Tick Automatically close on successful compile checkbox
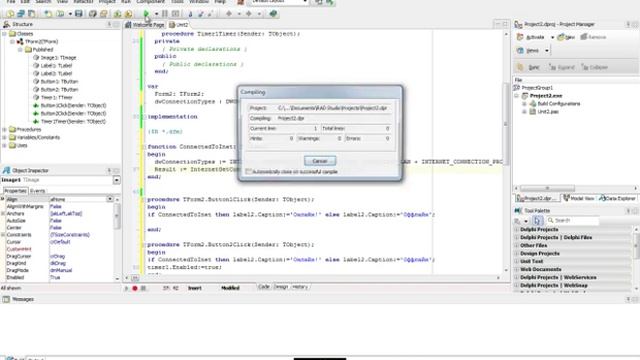The image size is (640, 360). pyautogui.click(x=248, y=172)
